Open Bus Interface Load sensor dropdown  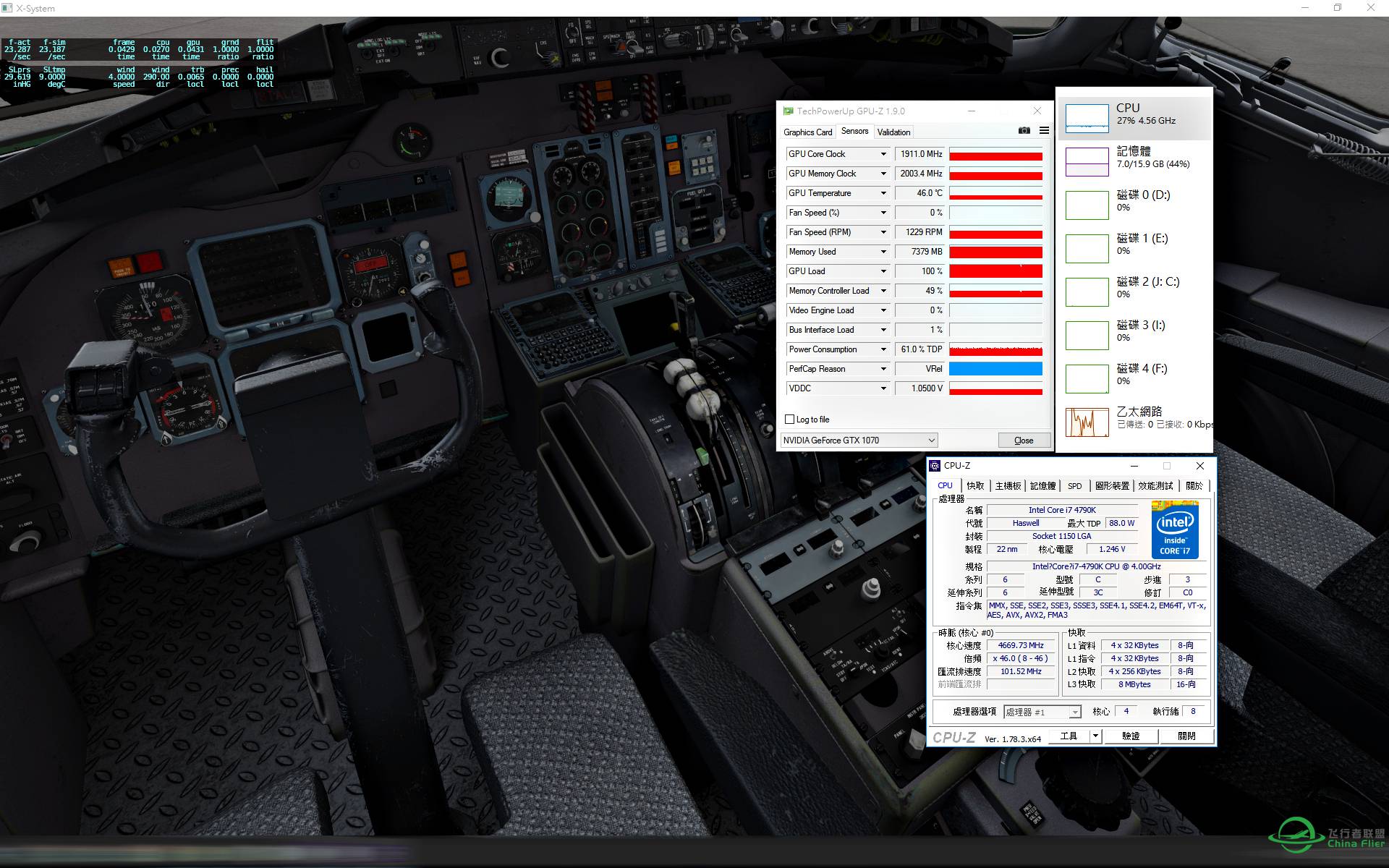(883, 330)
